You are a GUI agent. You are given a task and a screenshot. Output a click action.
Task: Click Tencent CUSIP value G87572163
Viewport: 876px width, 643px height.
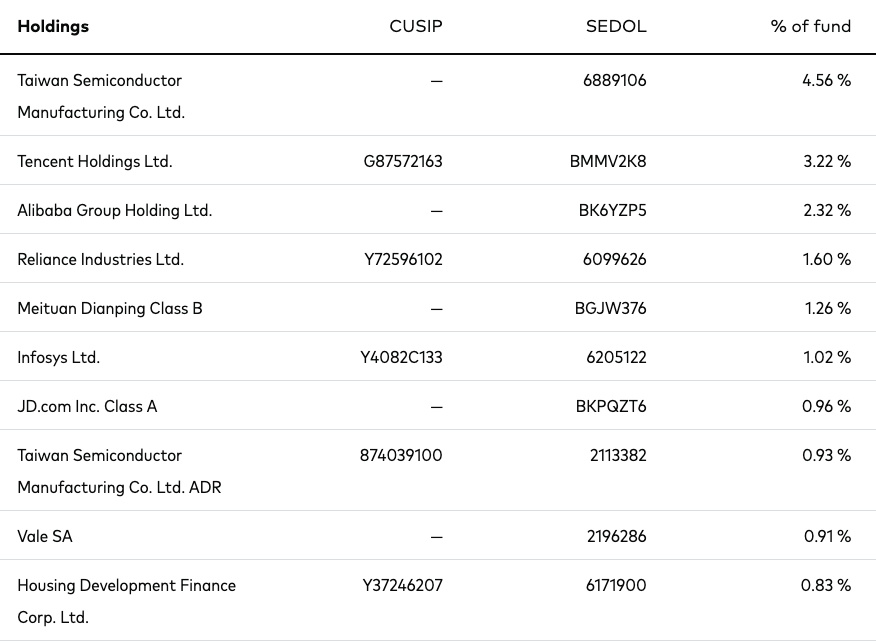tap(403, 161)
